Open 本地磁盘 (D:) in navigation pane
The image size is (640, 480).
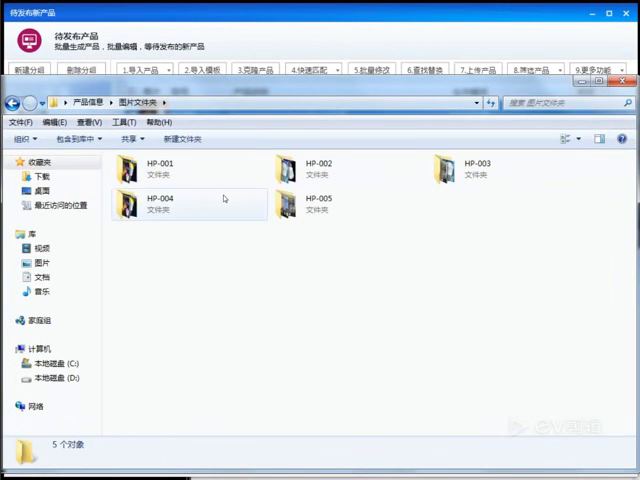(57, 378)
